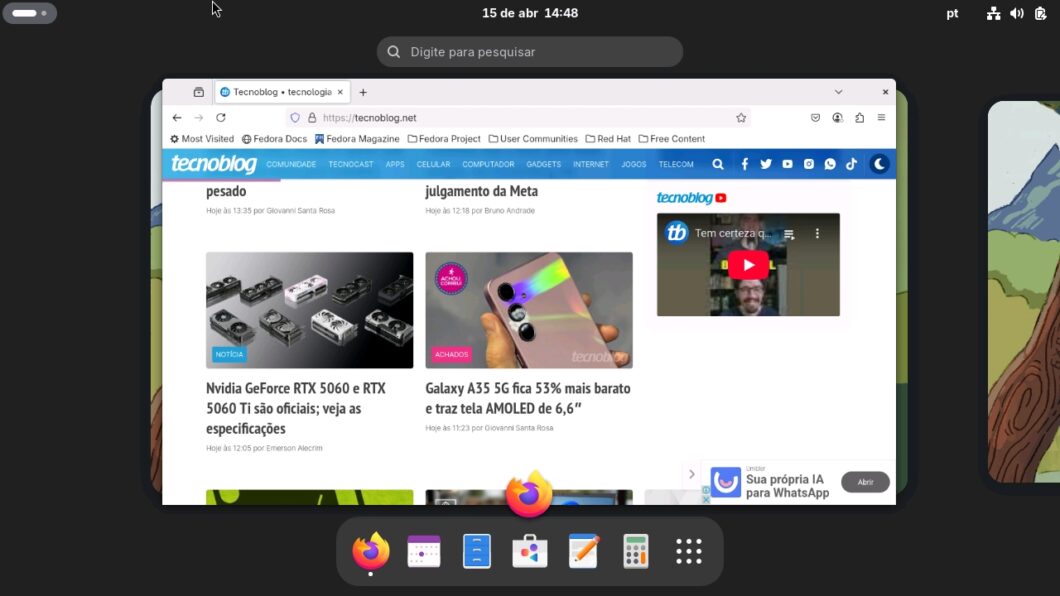Click the tecnoblog logo in the header
The width and height of the screenshot is (1060, 596).
(214, 164)
